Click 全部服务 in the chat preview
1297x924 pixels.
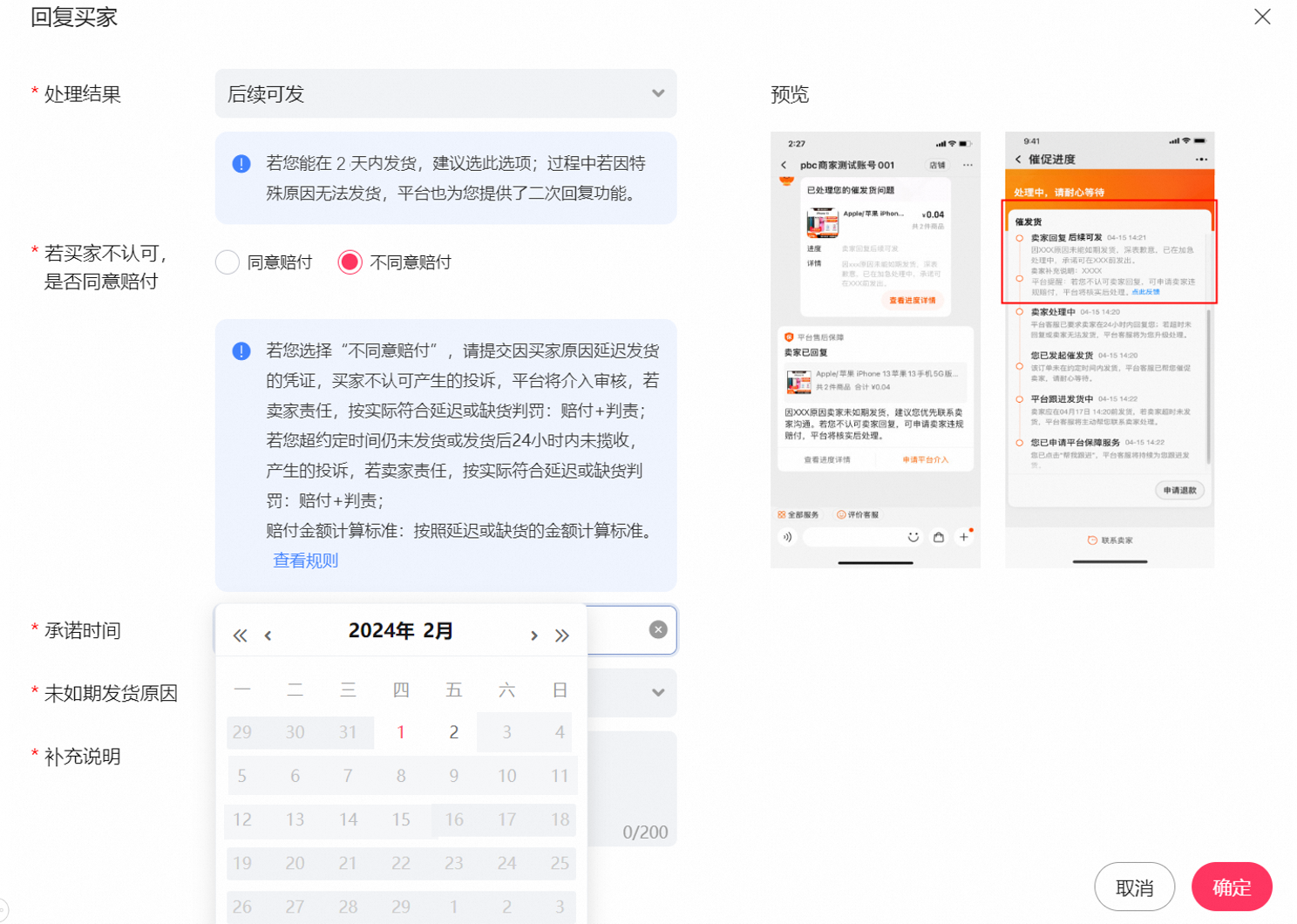(x=798, y=514)
